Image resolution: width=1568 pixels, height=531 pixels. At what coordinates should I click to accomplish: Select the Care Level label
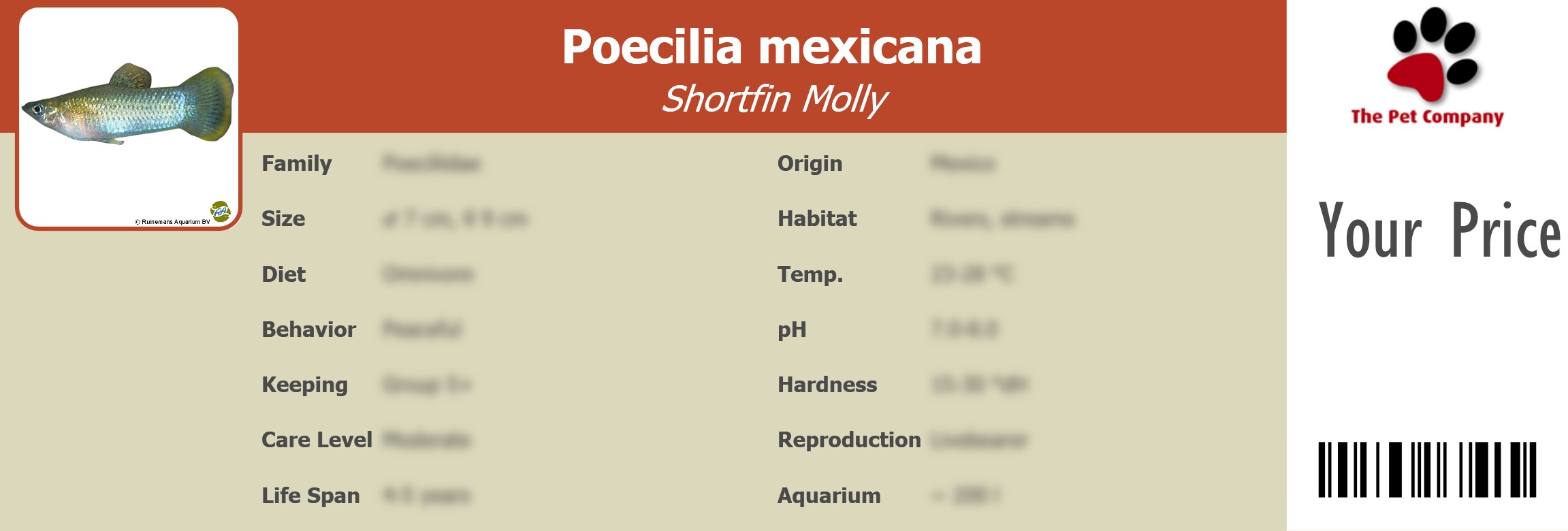[317, 440]
